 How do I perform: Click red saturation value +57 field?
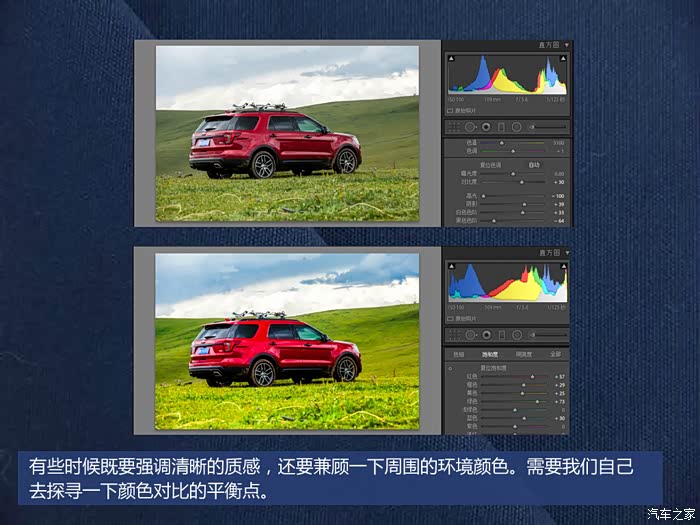coord(560,377)
